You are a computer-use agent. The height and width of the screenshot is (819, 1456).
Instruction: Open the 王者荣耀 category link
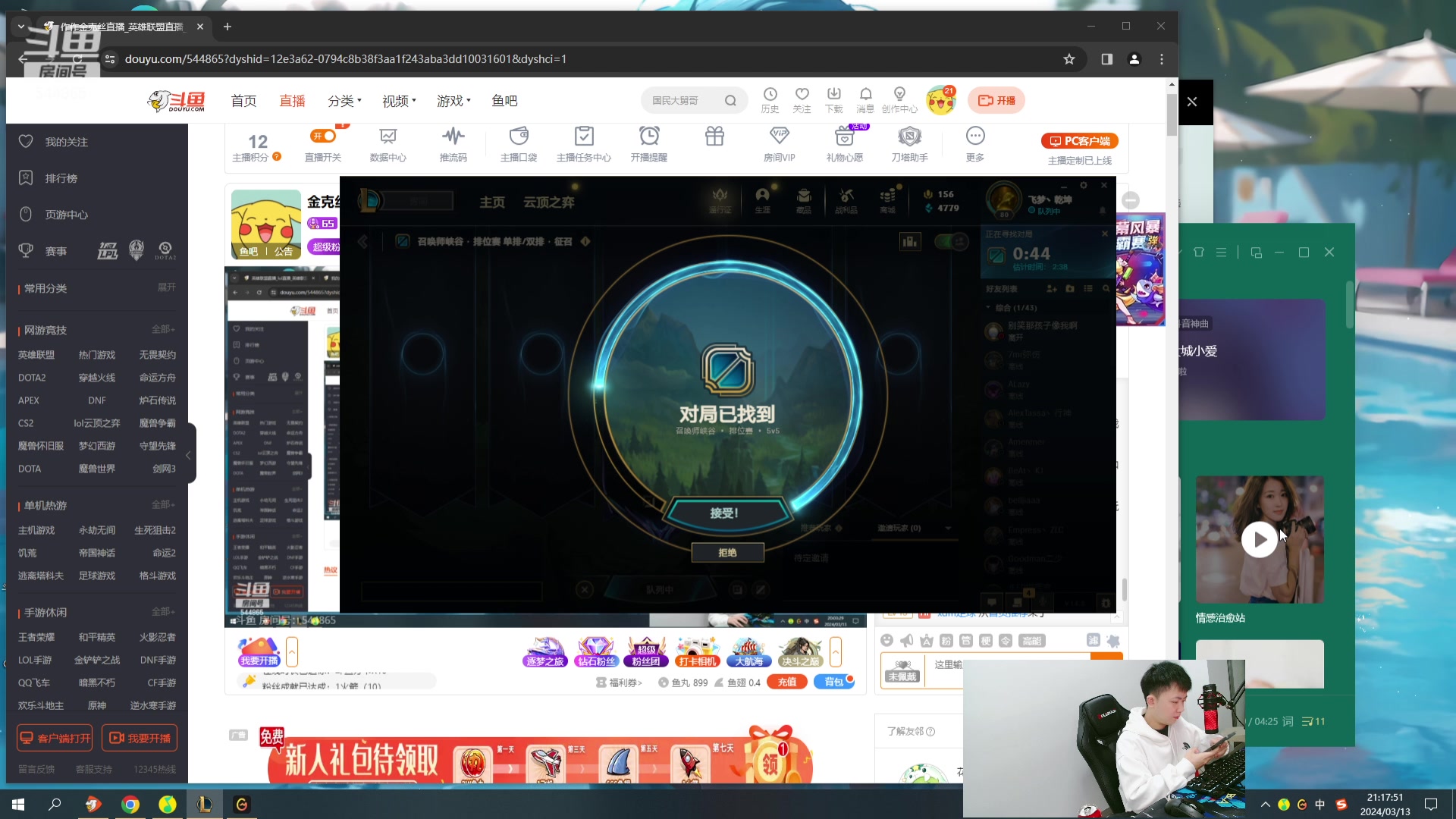pos(36,637)
